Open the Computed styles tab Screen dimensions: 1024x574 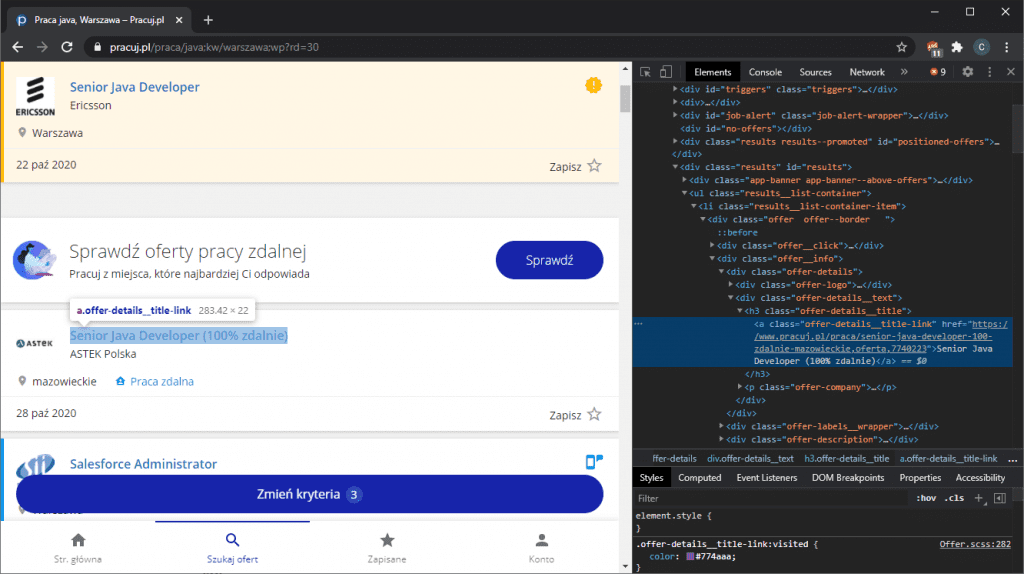tap(699, 478)
